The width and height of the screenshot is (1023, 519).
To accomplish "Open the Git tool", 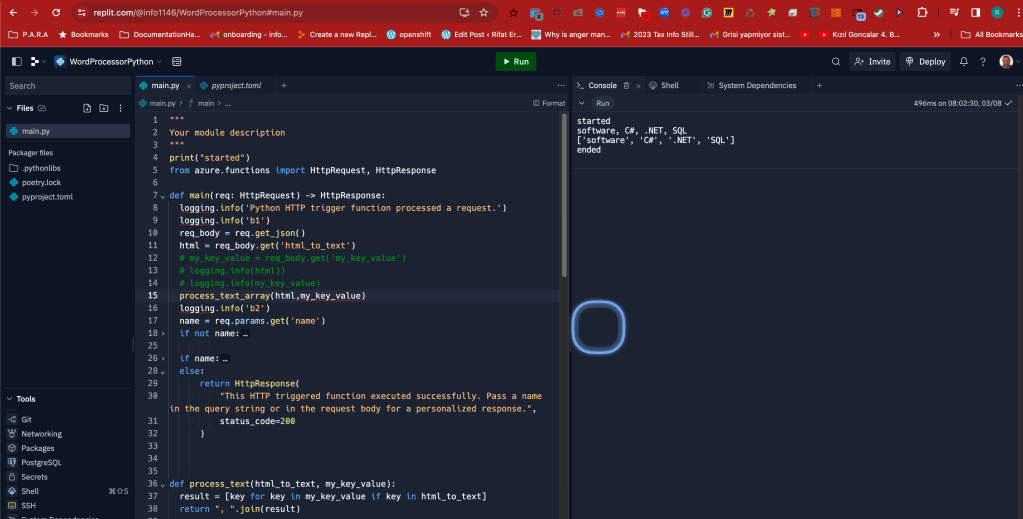I will tap(26, 420).
